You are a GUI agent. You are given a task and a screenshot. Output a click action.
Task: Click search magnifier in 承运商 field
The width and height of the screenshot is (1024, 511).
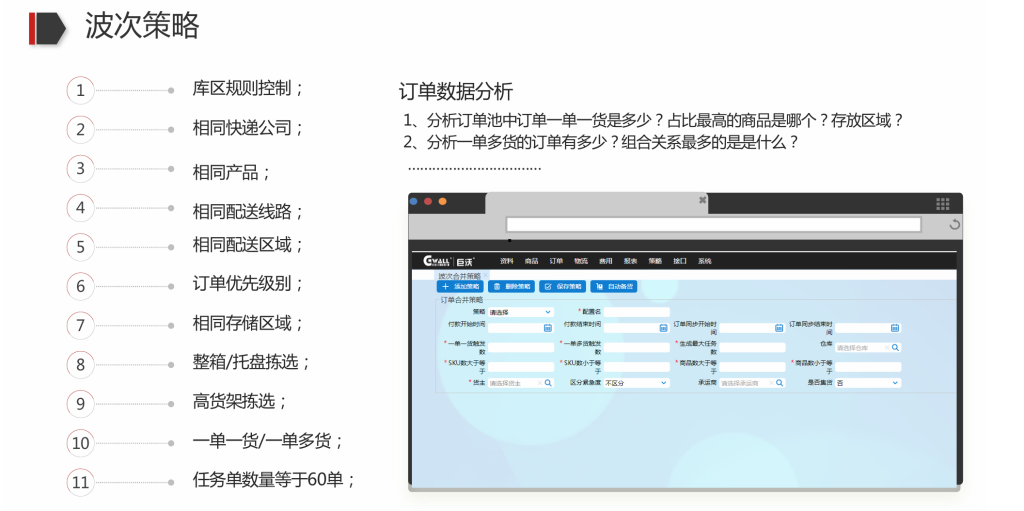pyautogui.click(x=779, y=383)
